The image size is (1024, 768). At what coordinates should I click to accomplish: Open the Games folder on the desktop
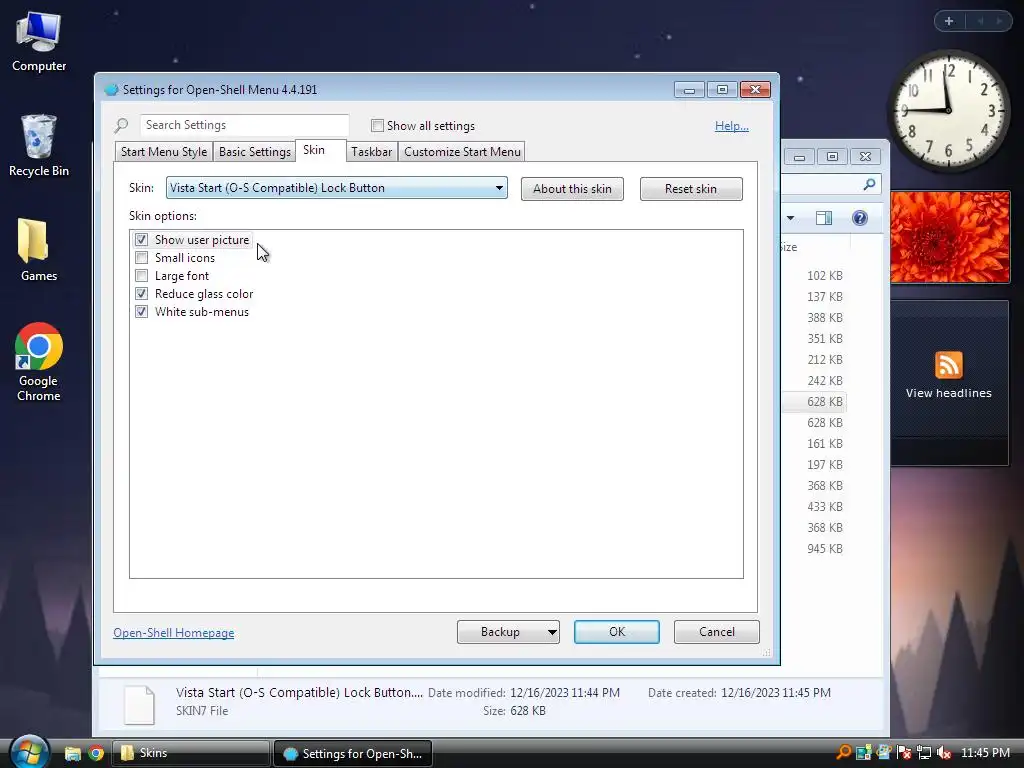click(x=39, y=250)
